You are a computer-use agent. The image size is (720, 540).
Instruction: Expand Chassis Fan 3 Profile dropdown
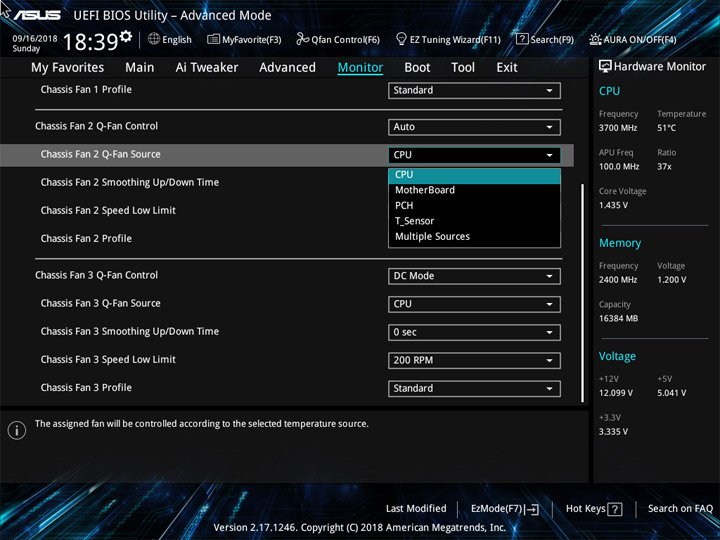click(474, 388)
